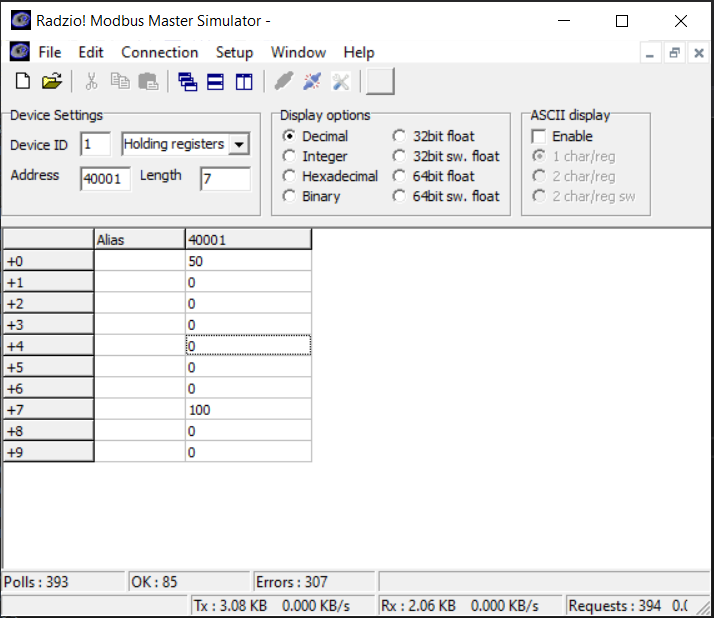The image size is (714, 618).
Task: Click the Alias cell in row +1
Action: (x=140, y=282)
